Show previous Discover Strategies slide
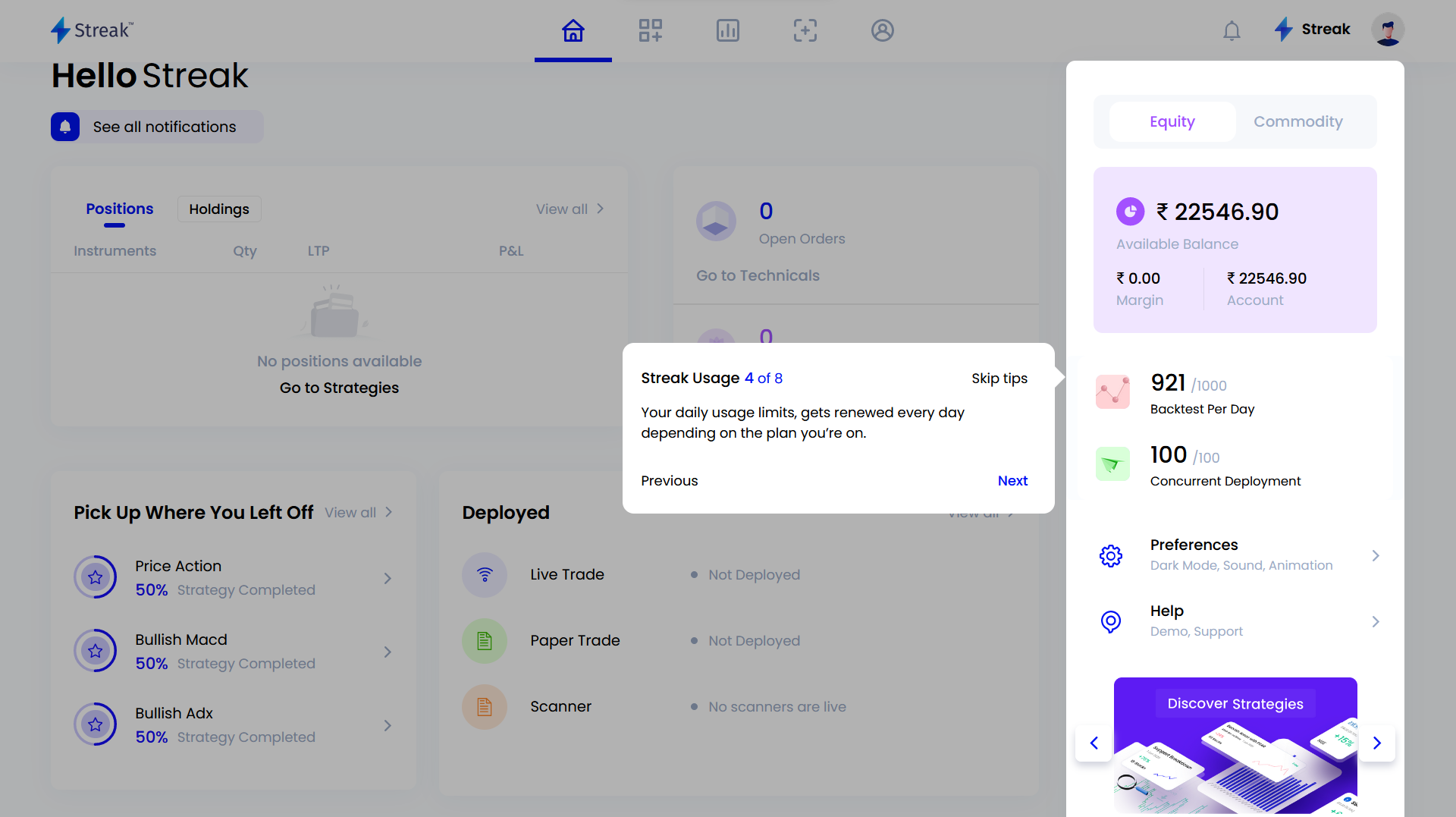 tap(1094, 743)
